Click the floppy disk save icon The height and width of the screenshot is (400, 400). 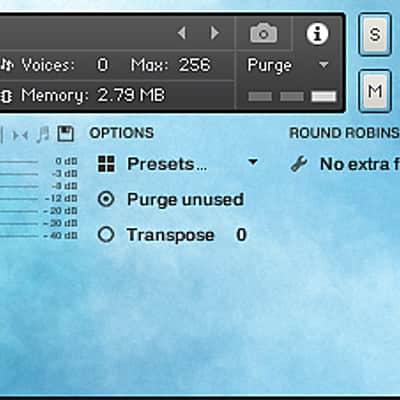point(65,134)
